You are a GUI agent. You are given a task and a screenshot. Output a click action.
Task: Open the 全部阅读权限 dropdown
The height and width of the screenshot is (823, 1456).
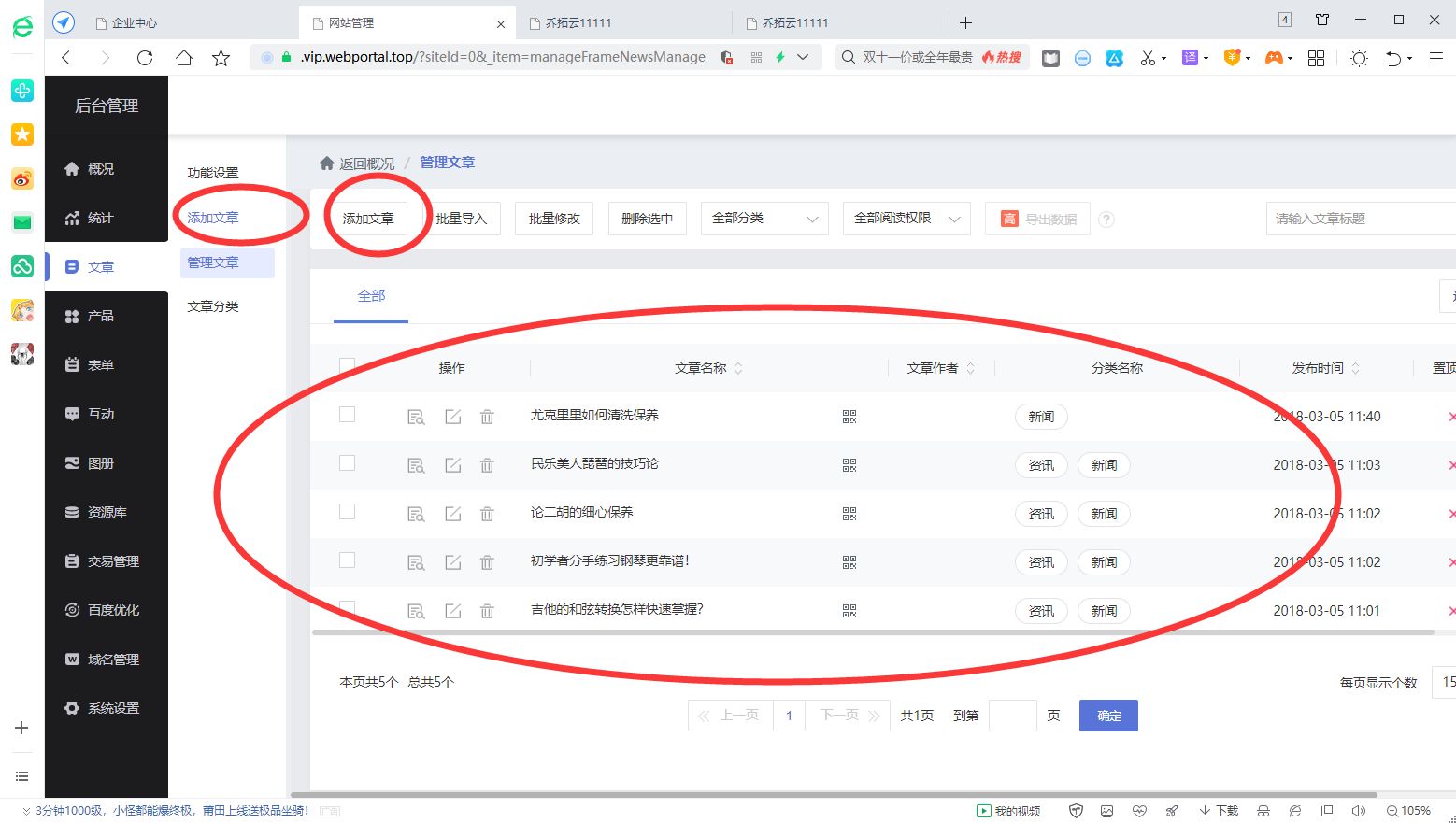click(905, 218)
